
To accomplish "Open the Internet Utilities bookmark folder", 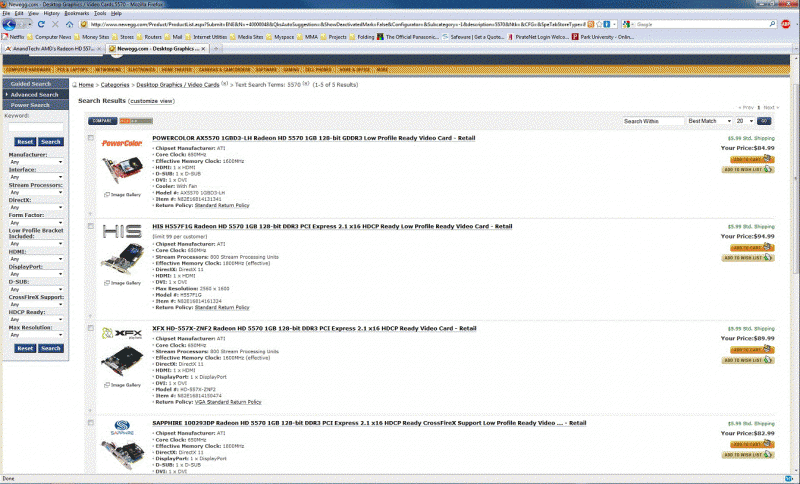I will [206, 37].
